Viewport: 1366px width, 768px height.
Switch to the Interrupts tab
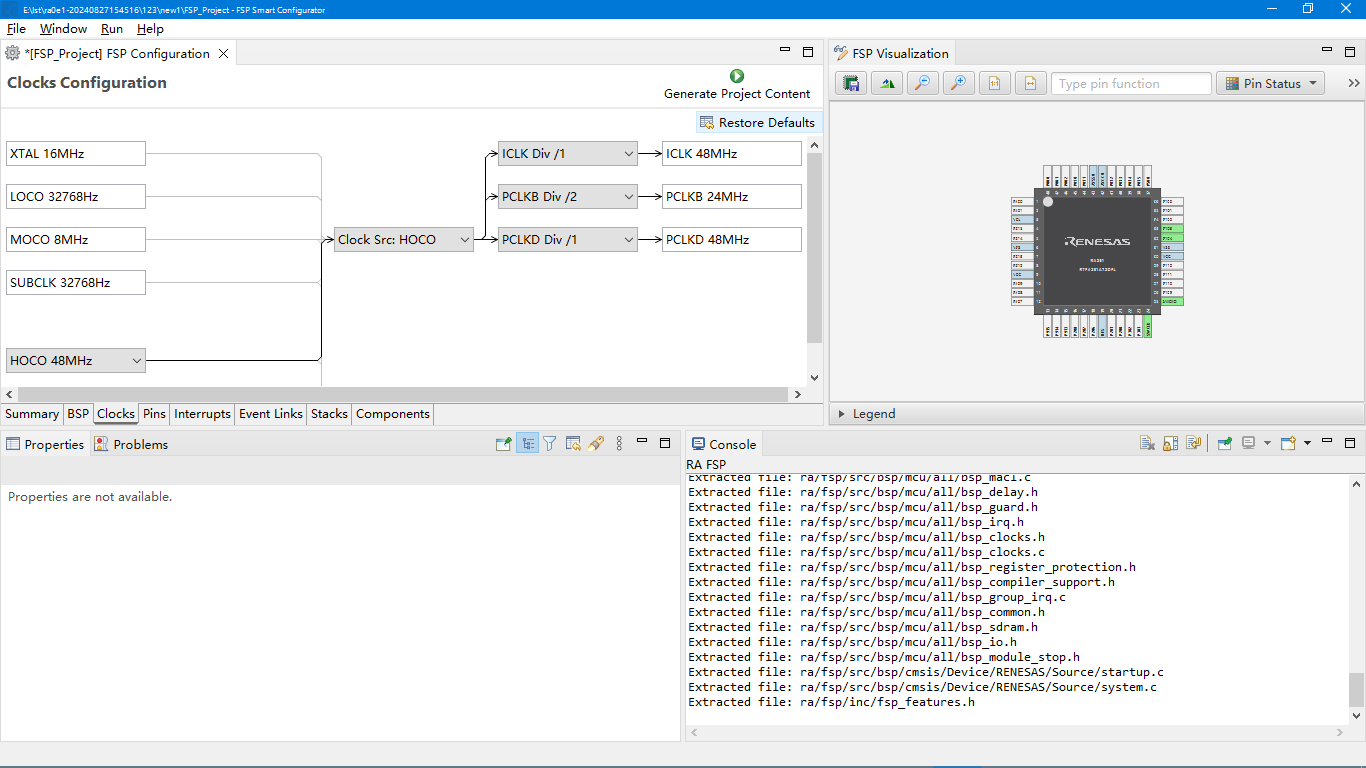coord(202,414)
